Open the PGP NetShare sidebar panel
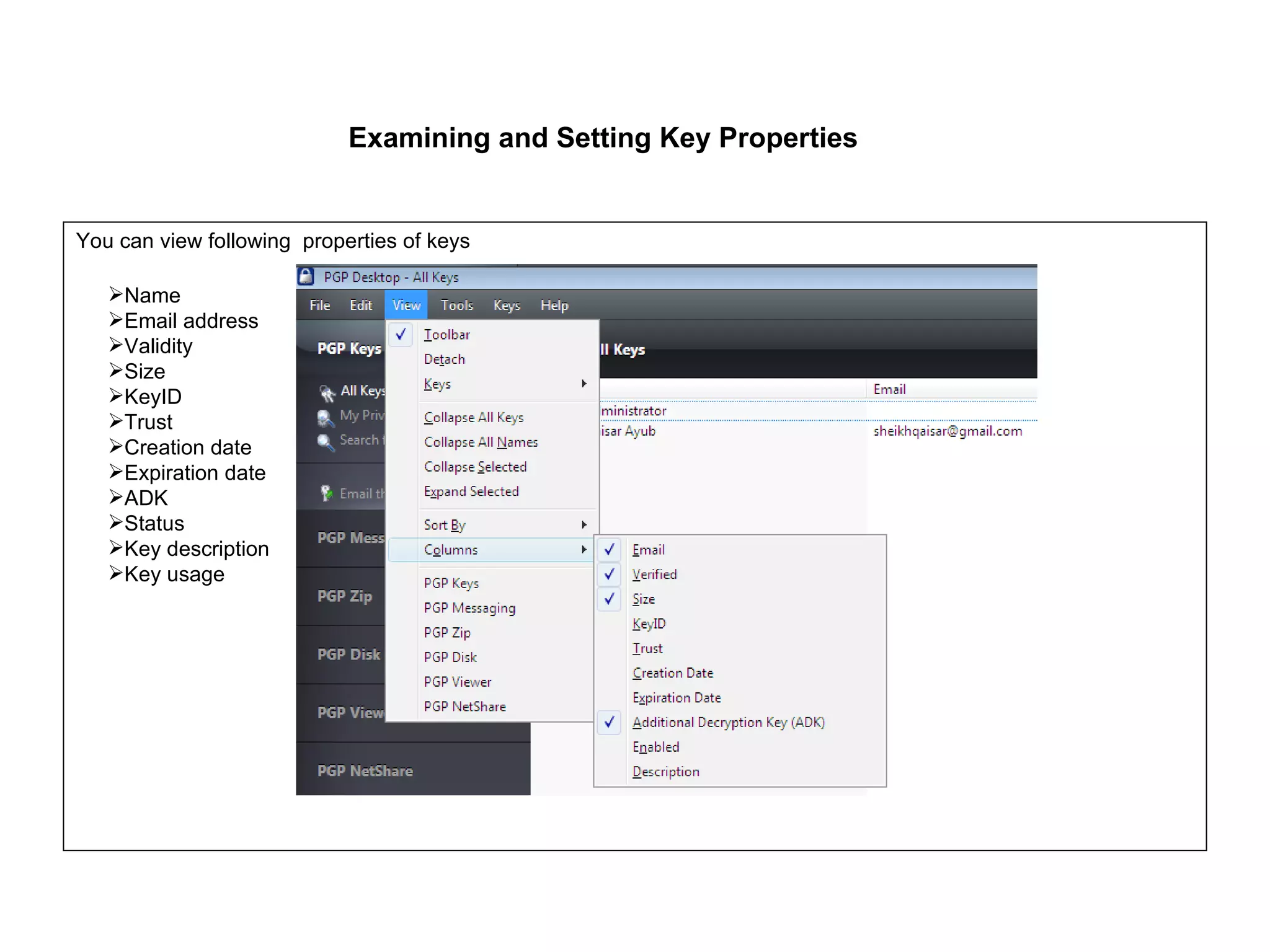Screen dimensions: 1270x952 pyautogui.click(x=365, y=771)
